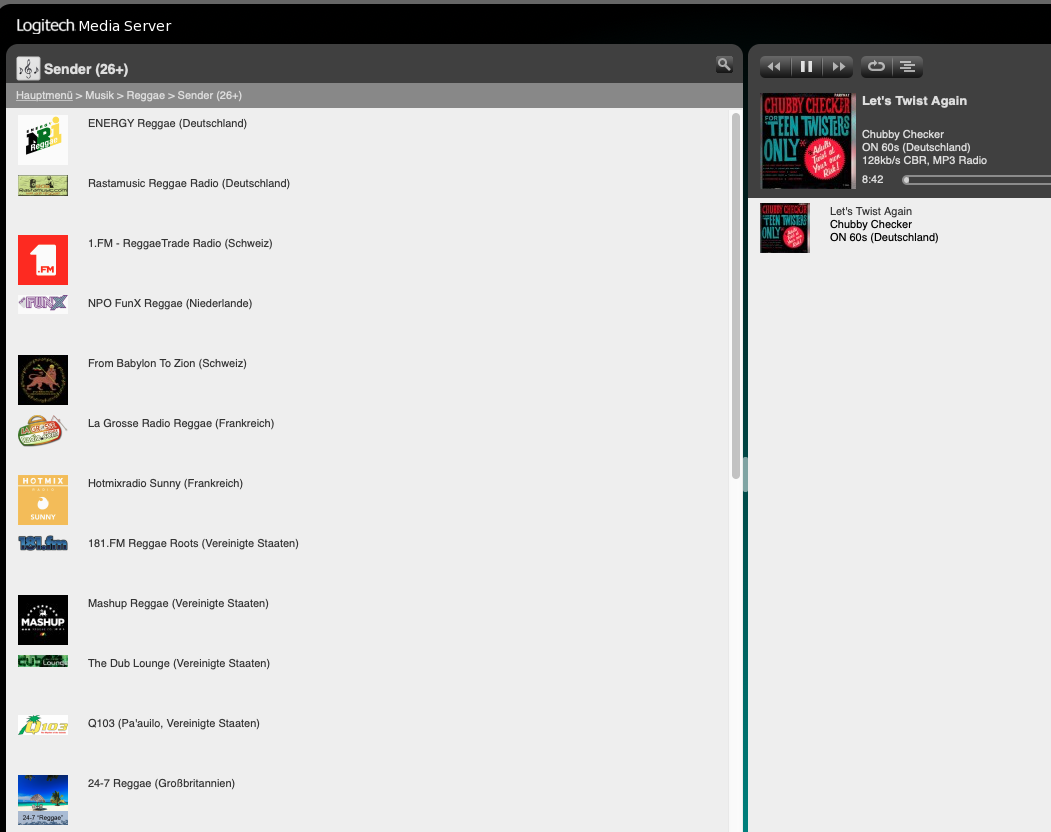Click Chubby Checker artist in now playing
1051x832 pixels.
(903, 134)
